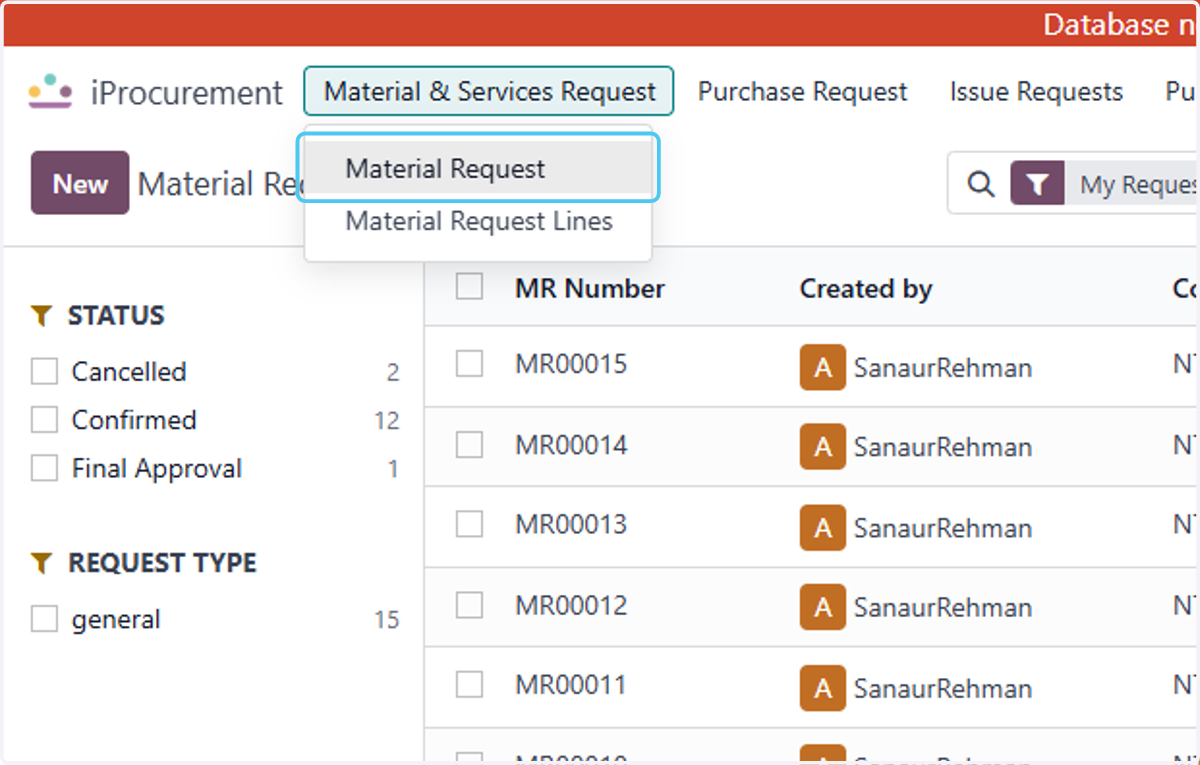The image size is (1200, 765).
Task: Open the Material & Services Request menu
Action: pos(489,92)
